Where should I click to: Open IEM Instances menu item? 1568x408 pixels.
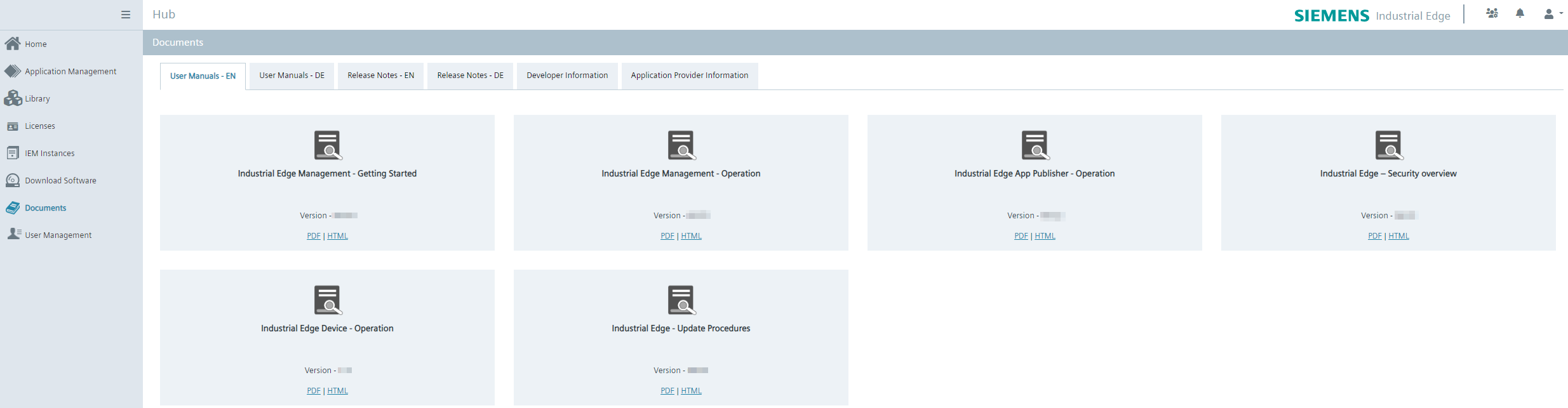[x=50, y=154]
